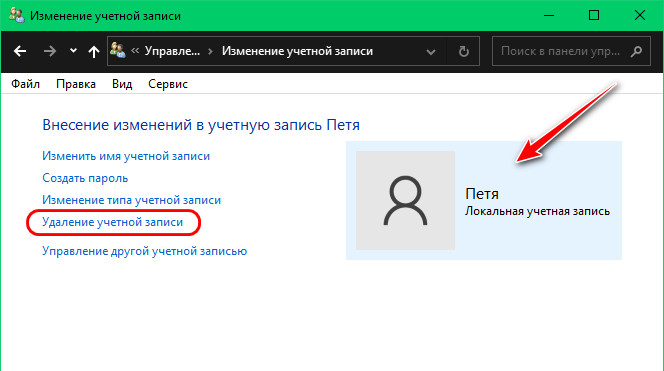Click the Управле... breadcrumb segment

172,51
